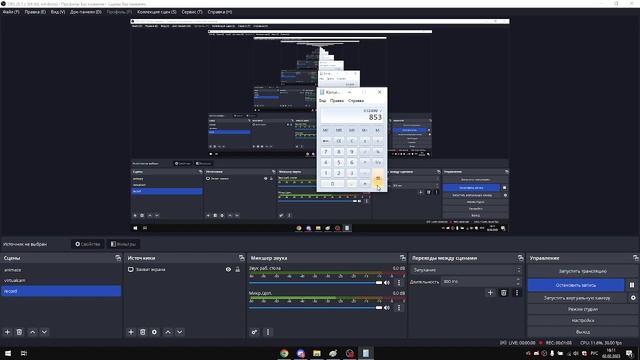
Task: Undock the Управление panel
Action: pos(636,258)
